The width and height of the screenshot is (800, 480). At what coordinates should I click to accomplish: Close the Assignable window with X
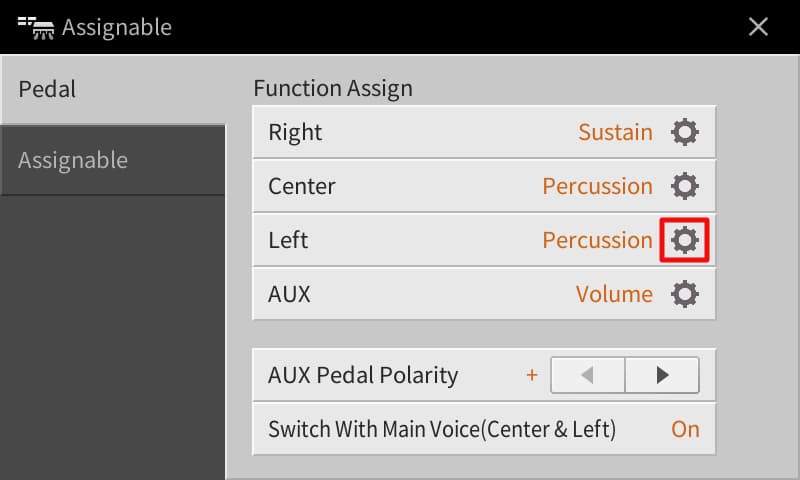[x=759, y=27]
